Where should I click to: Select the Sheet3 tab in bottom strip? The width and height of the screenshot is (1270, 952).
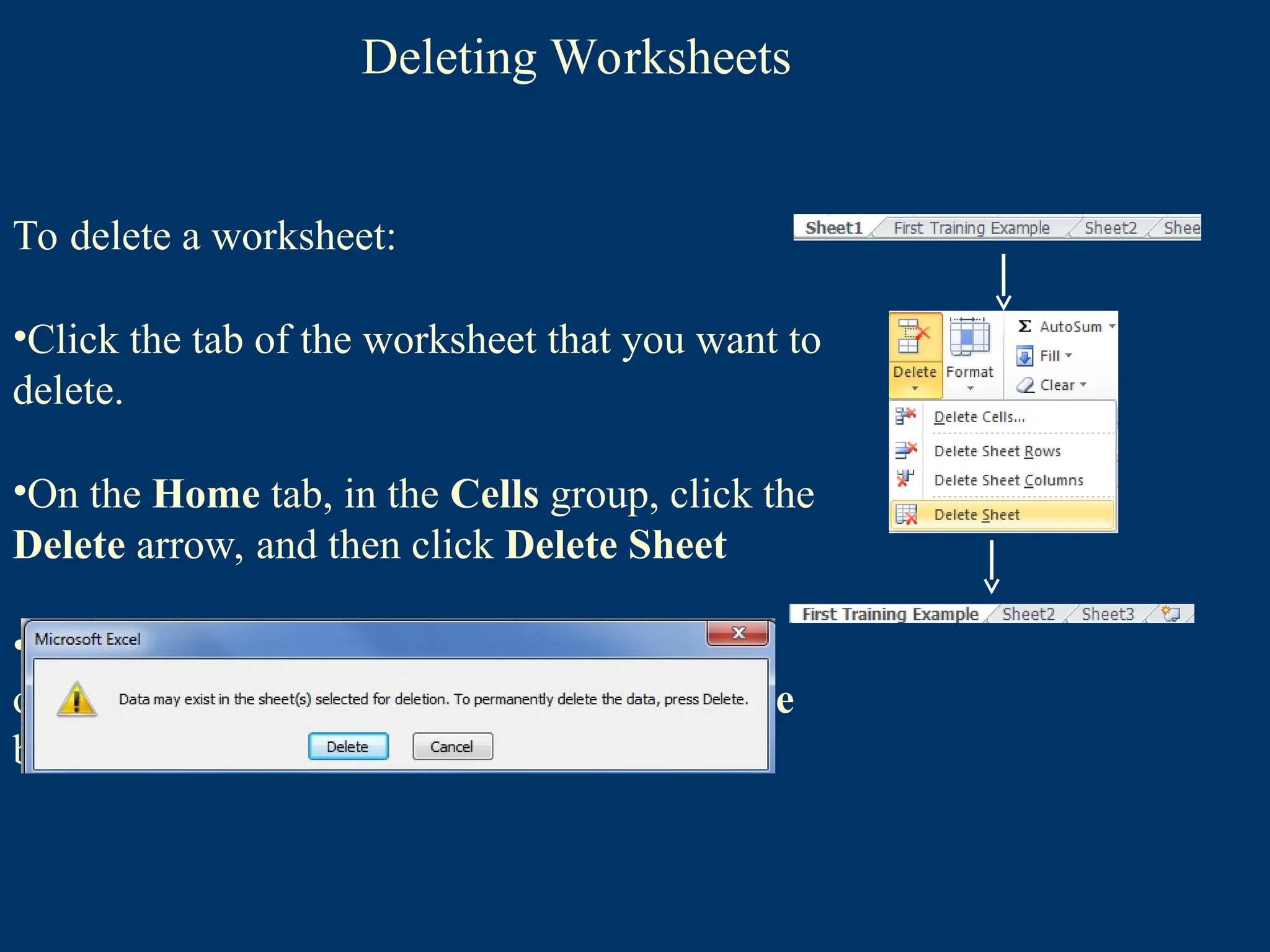tap(1108, 614)
